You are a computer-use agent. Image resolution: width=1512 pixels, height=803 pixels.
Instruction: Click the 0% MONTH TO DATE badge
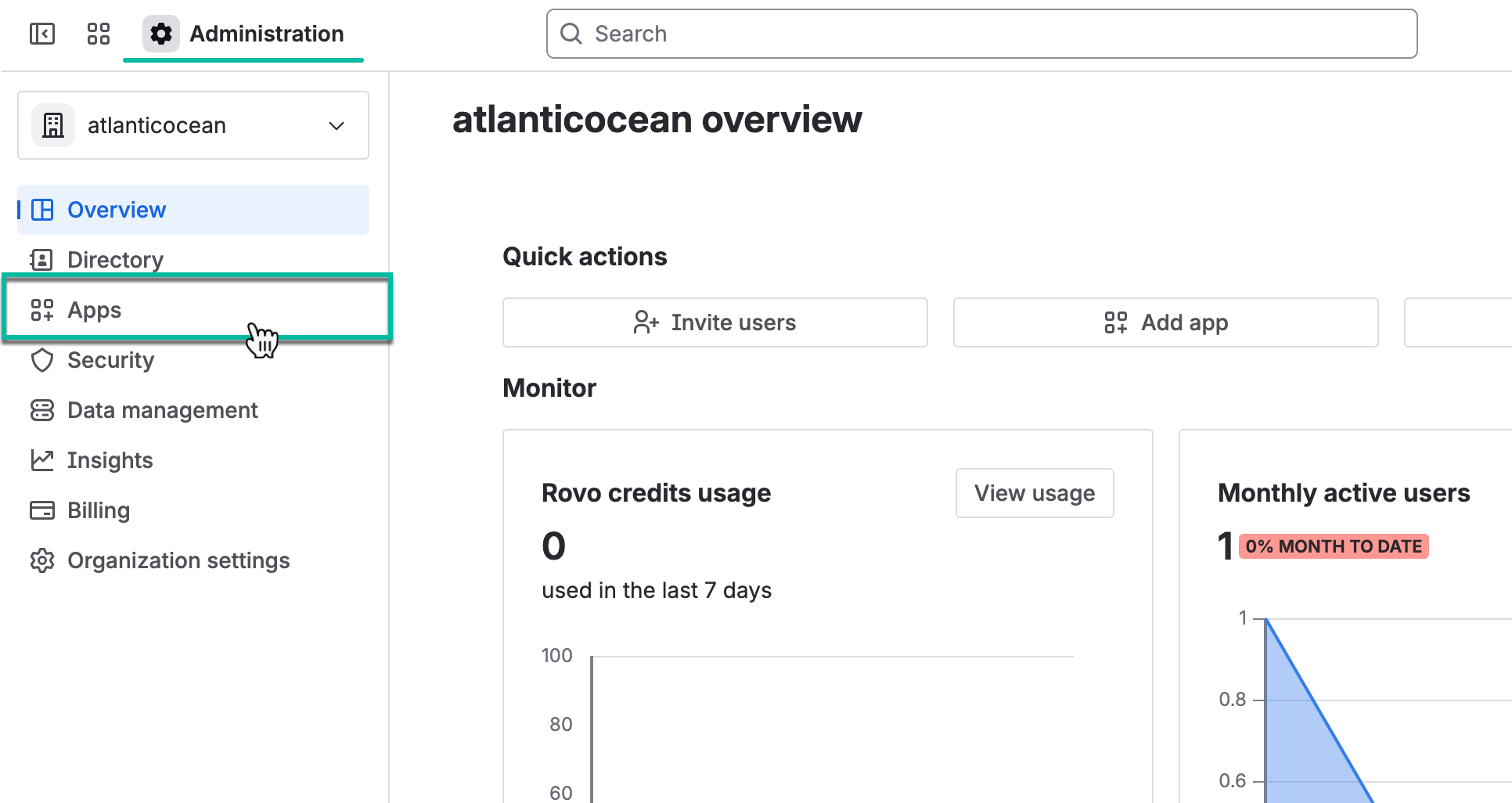pyautogui.click(x=1334, y=546)
